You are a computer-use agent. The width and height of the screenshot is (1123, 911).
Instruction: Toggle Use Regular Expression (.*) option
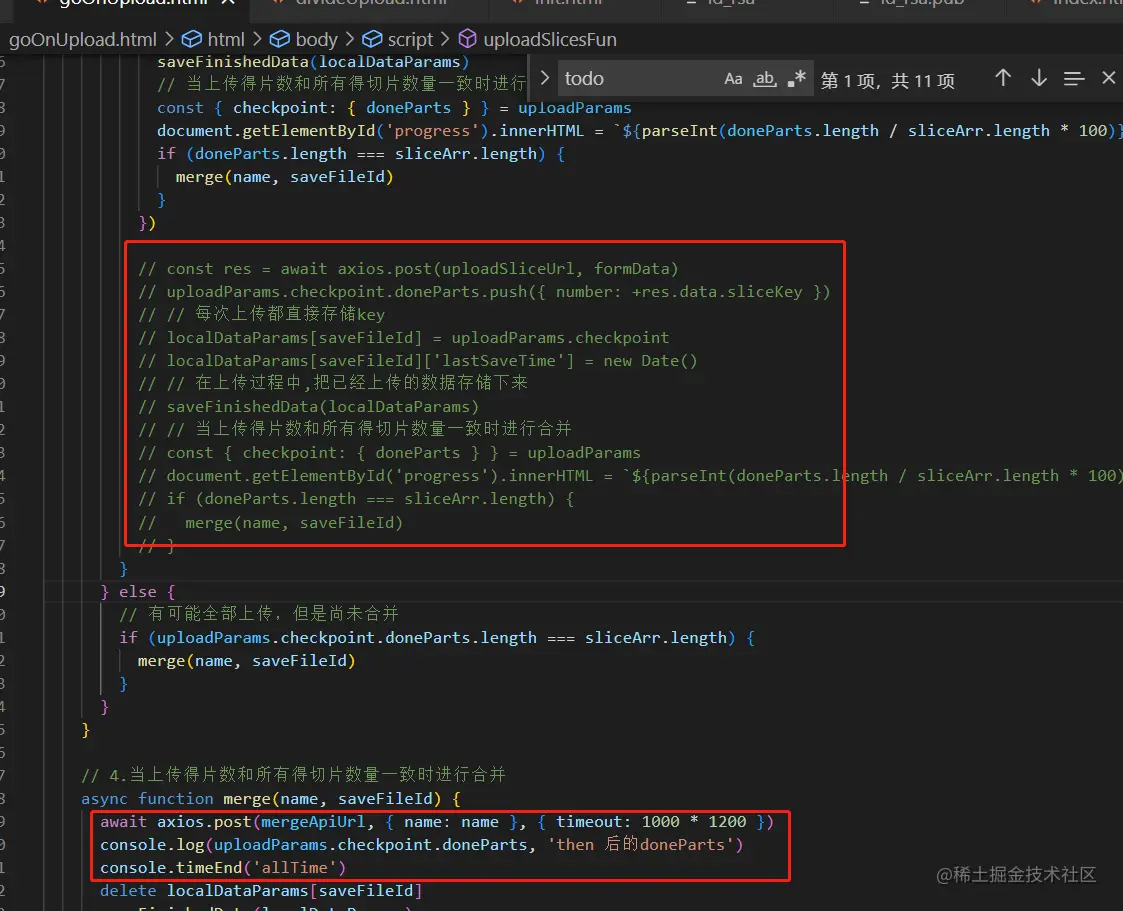point(796,79)
